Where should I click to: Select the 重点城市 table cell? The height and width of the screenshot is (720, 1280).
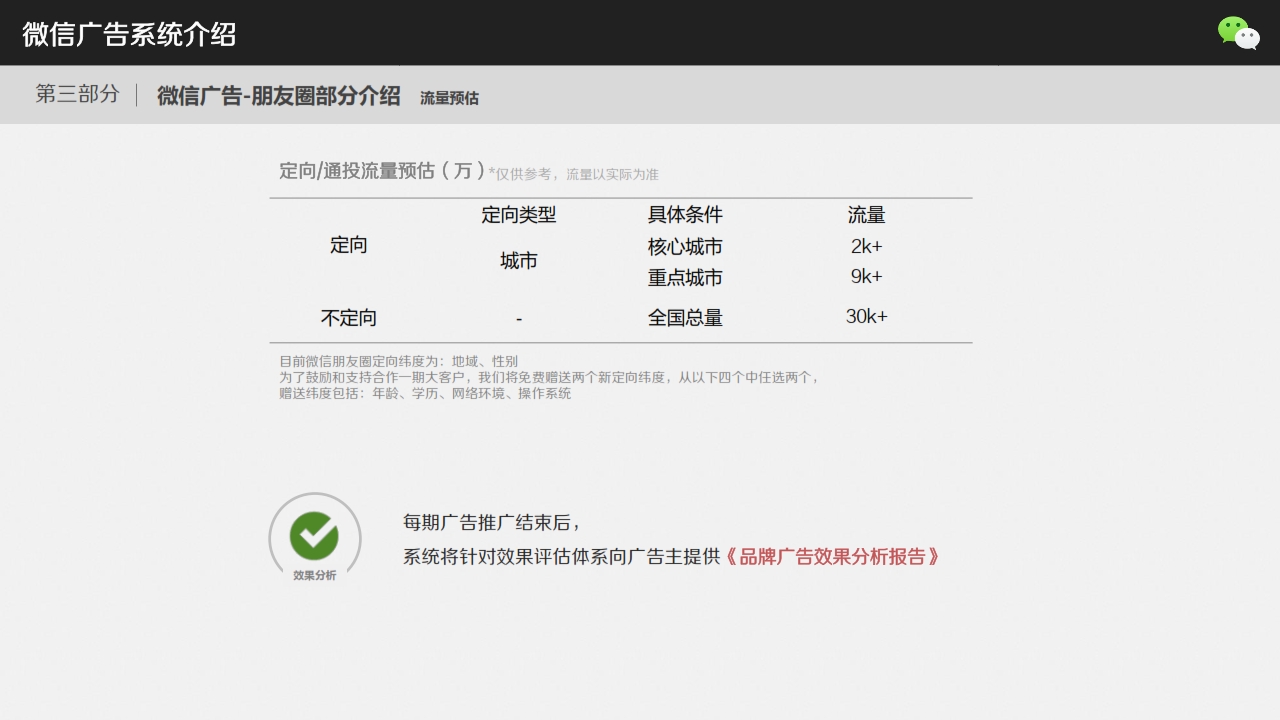pyautogui.click(x=685, y=278)
